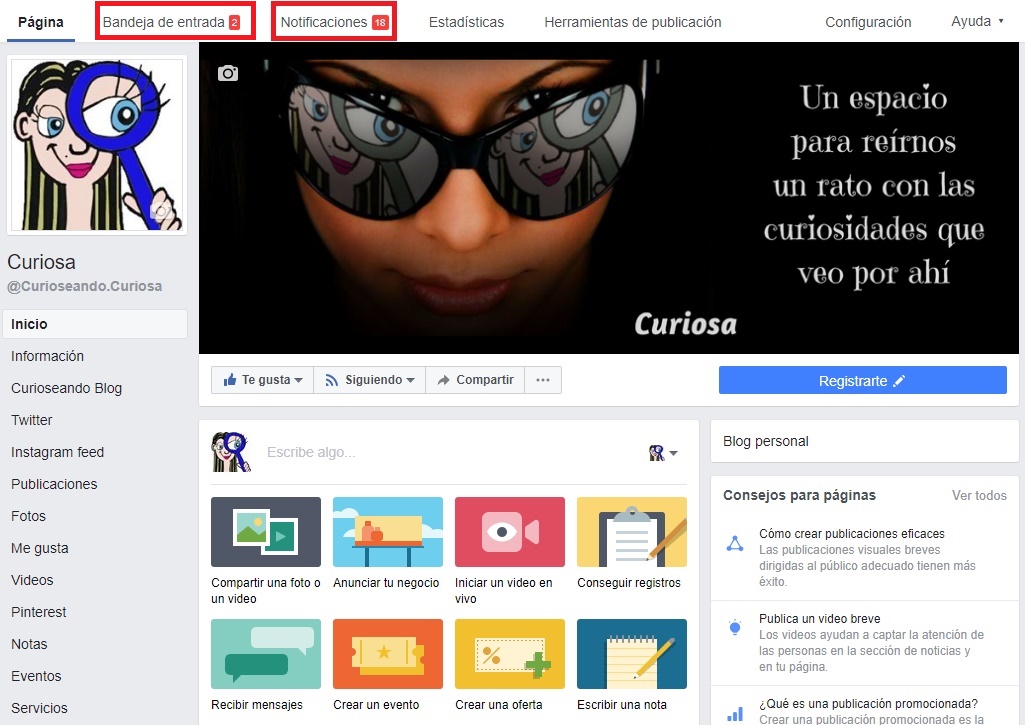Click the Regístrarte button
Viewport: 1025px width, 725px height.
coord(862,380)
